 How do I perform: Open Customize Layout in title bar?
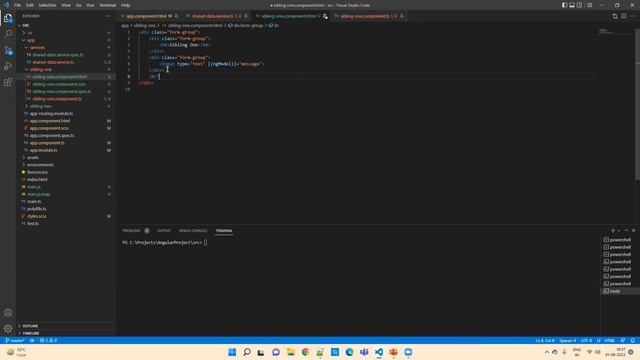tap(589, 5)
